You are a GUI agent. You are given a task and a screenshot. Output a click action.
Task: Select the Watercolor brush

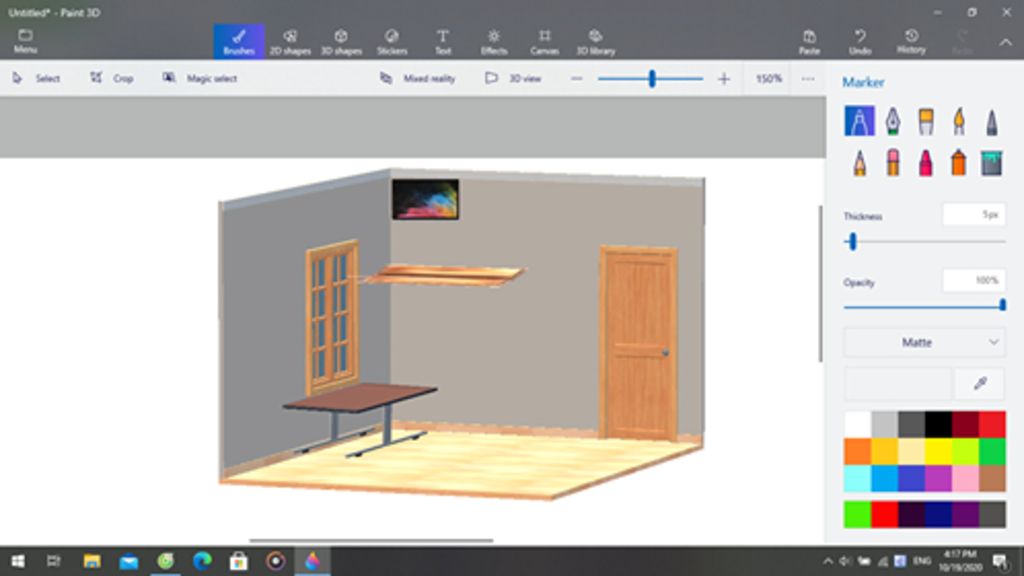959,121
